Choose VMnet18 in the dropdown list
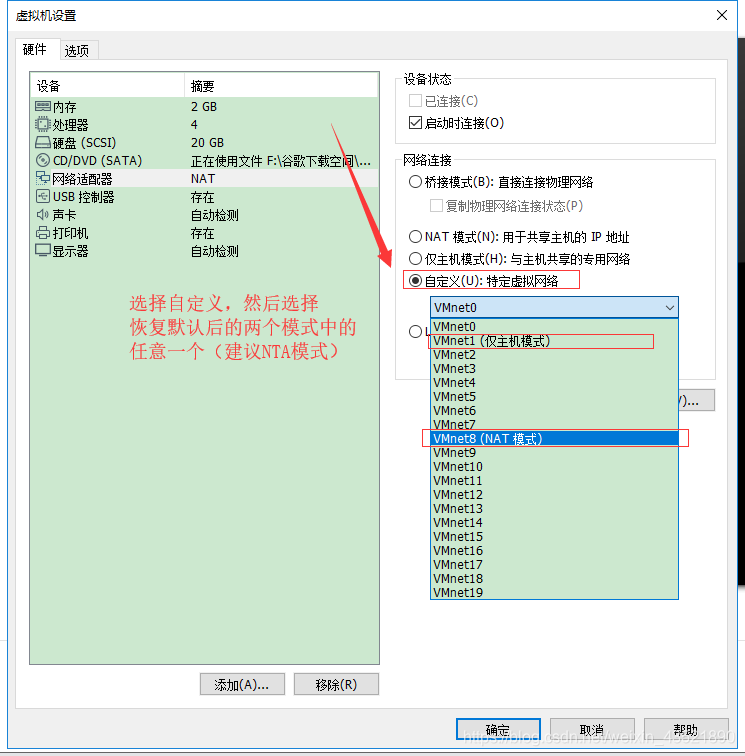Screen dimensions: 745x756 pos(554,579)
